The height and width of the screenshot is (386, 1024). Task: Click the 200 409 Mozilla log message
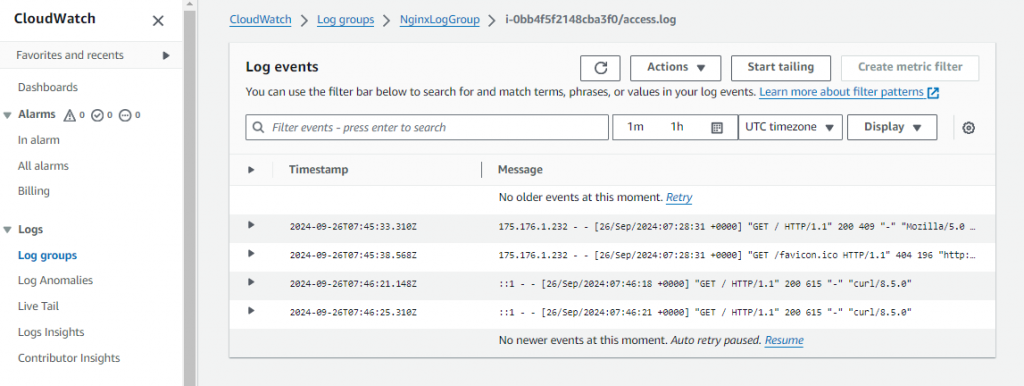point(737,227)
